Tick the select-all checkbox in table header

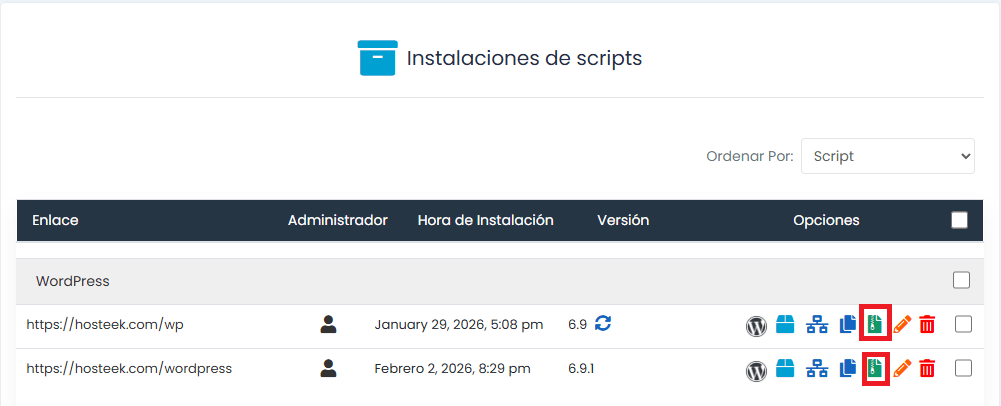point(960,220)
